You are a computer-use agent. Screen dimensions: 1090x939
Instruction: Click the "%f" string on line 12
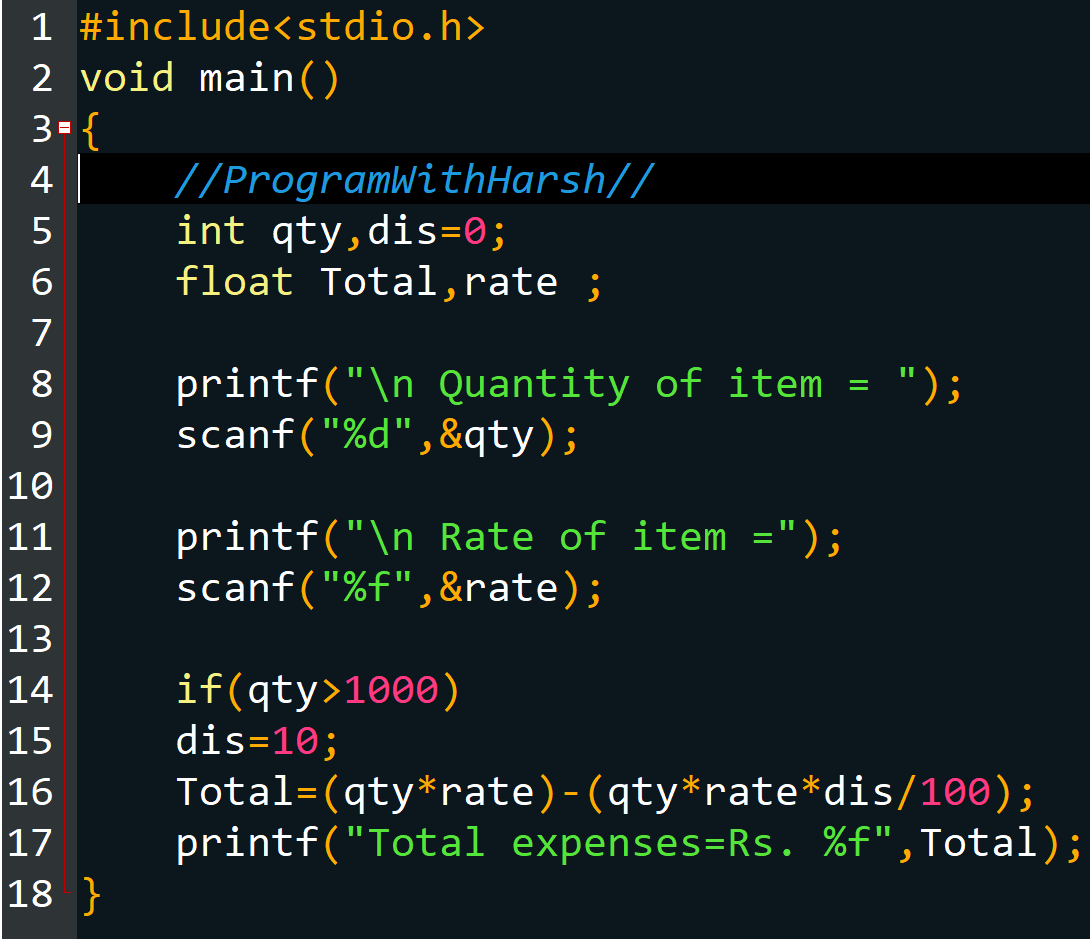[367, 588]
